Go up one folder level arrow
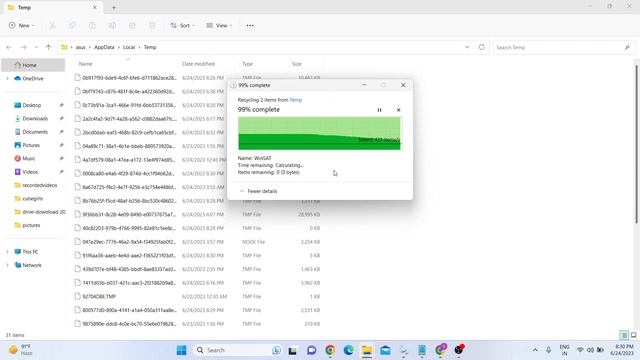 (49, 47)
